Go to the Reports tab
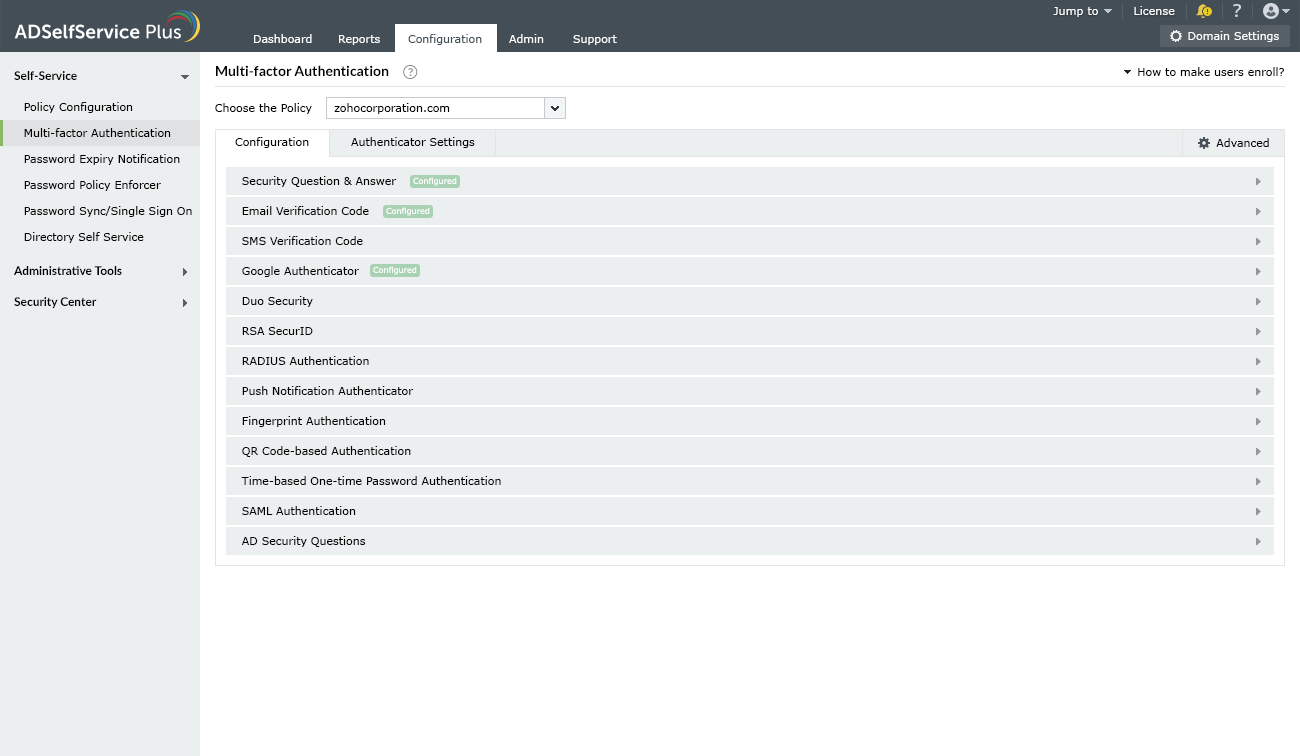Screen dimensions: 1300x756 click(x=359, y=39)
